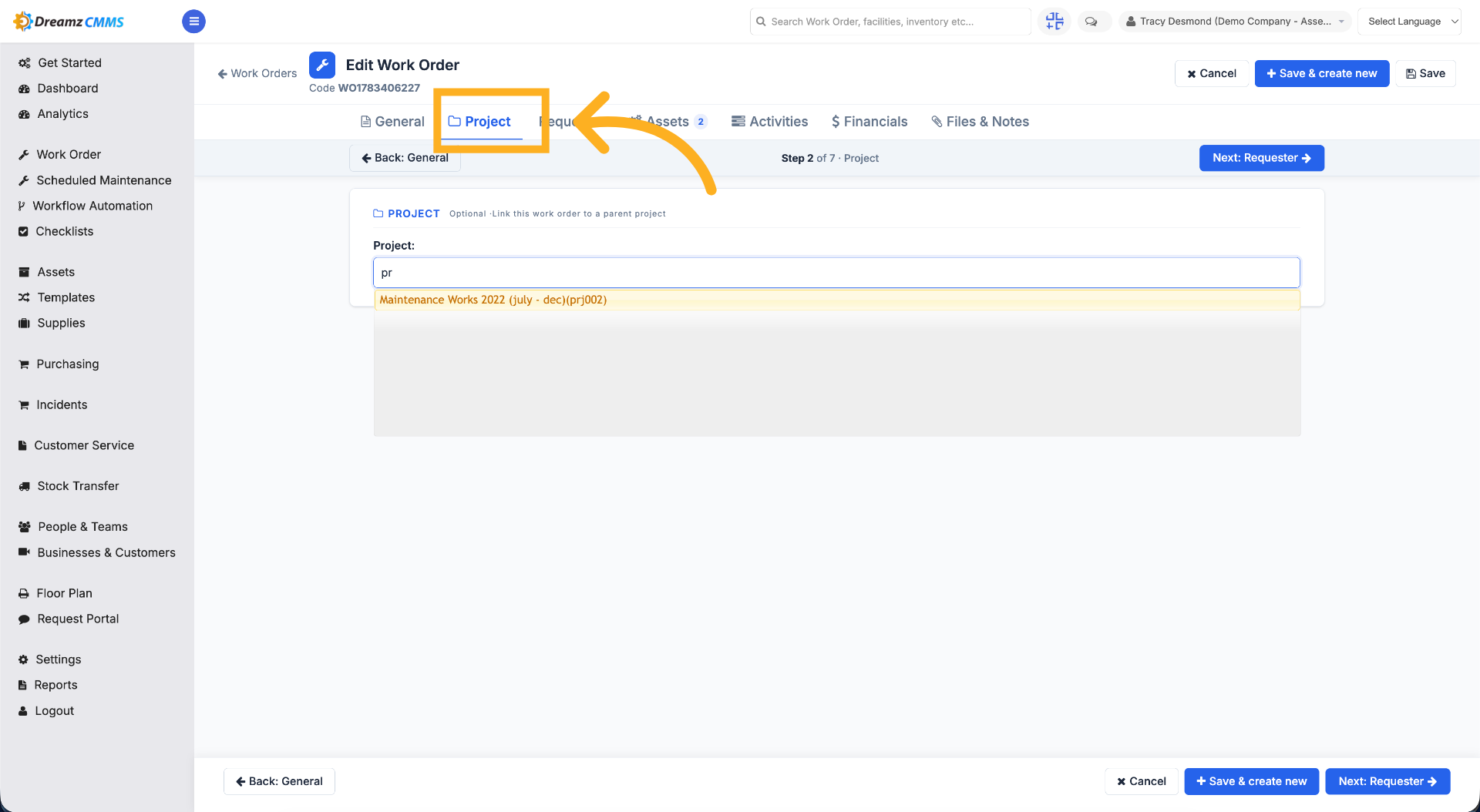
Task: Go back via Work Orders link
Action: pyautogui.click(x=257, y=74)
